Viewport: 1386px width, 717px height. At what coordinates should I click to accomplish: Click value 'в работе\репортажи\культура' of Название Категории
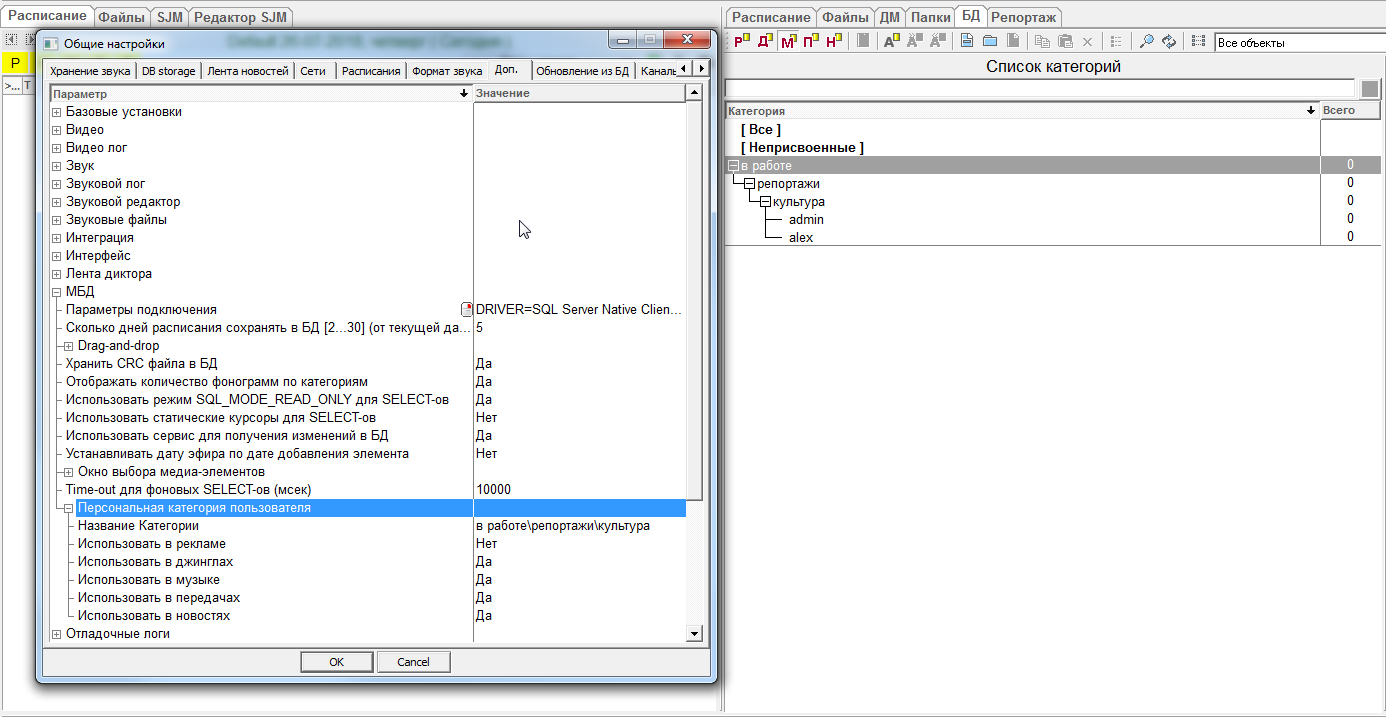coord(563,526)
